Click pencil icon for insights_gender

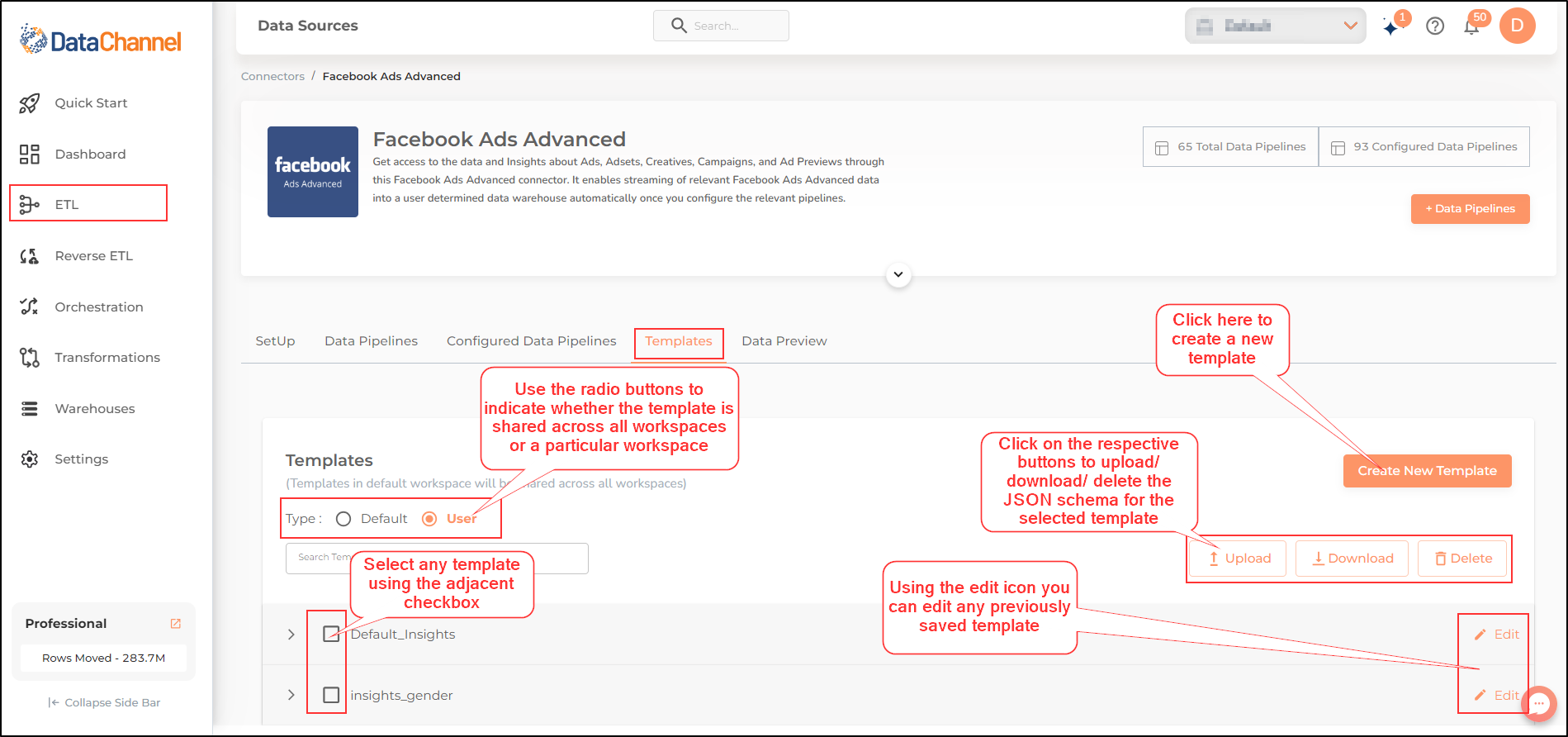[x=1480, y=696]
